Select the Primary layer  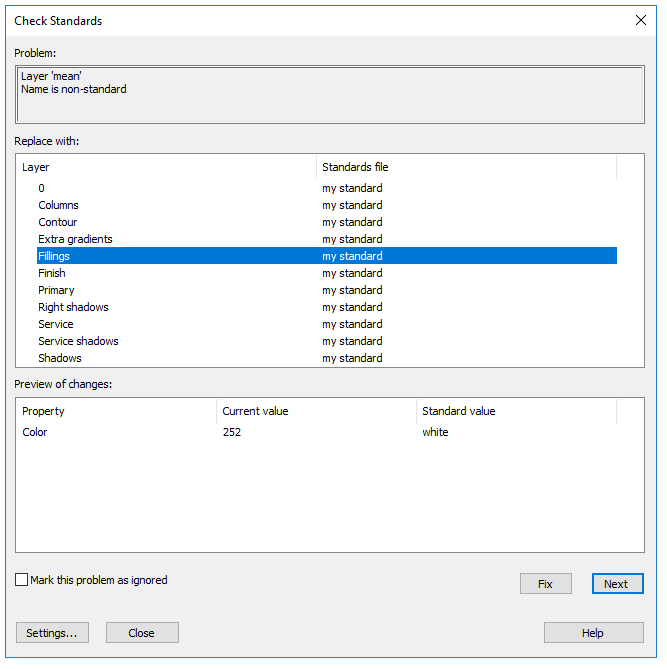(56, 290)
